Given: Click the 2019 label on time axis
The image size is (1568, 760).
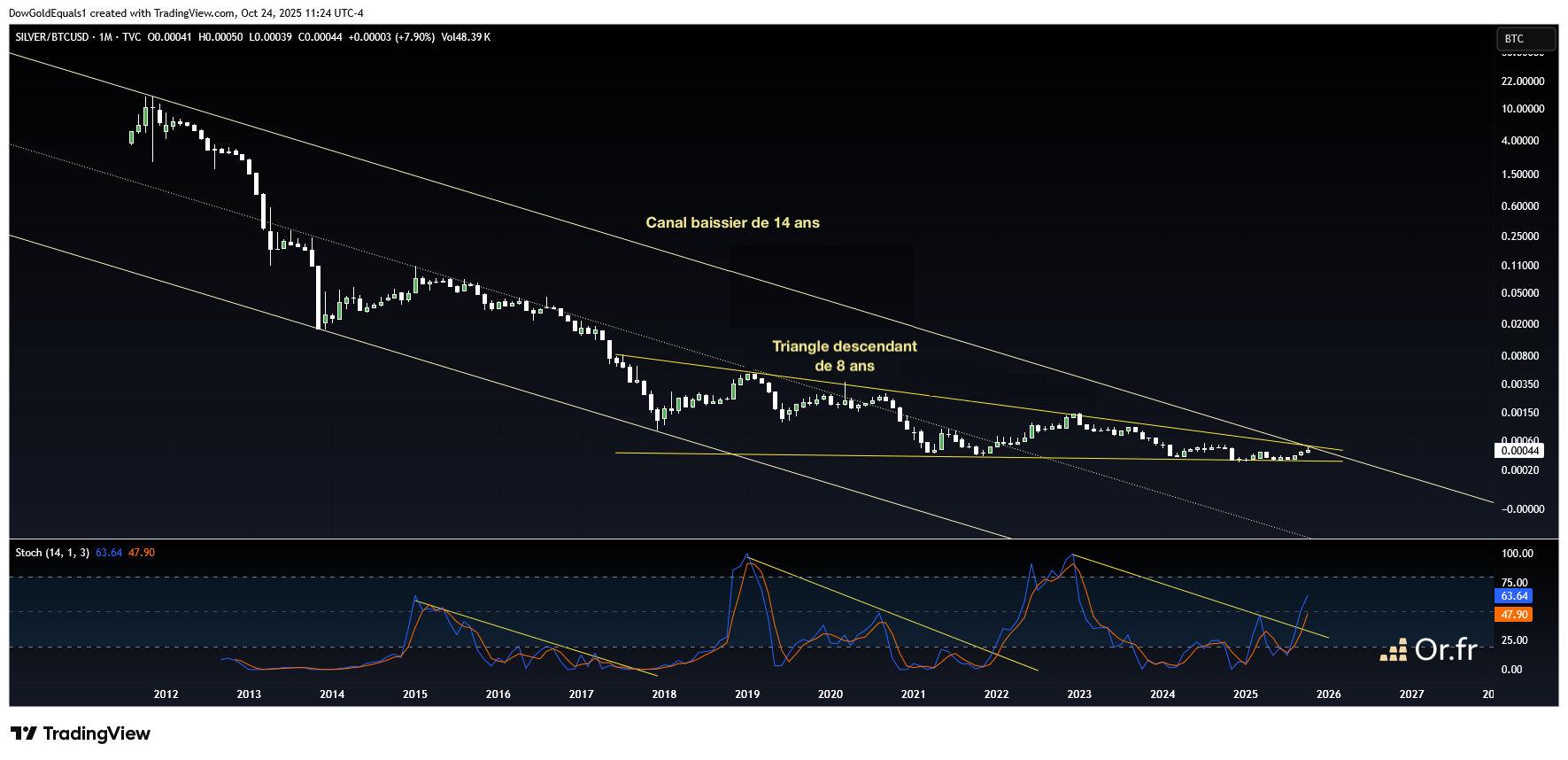Looking at the screenshot, I should tap(747, 694).
